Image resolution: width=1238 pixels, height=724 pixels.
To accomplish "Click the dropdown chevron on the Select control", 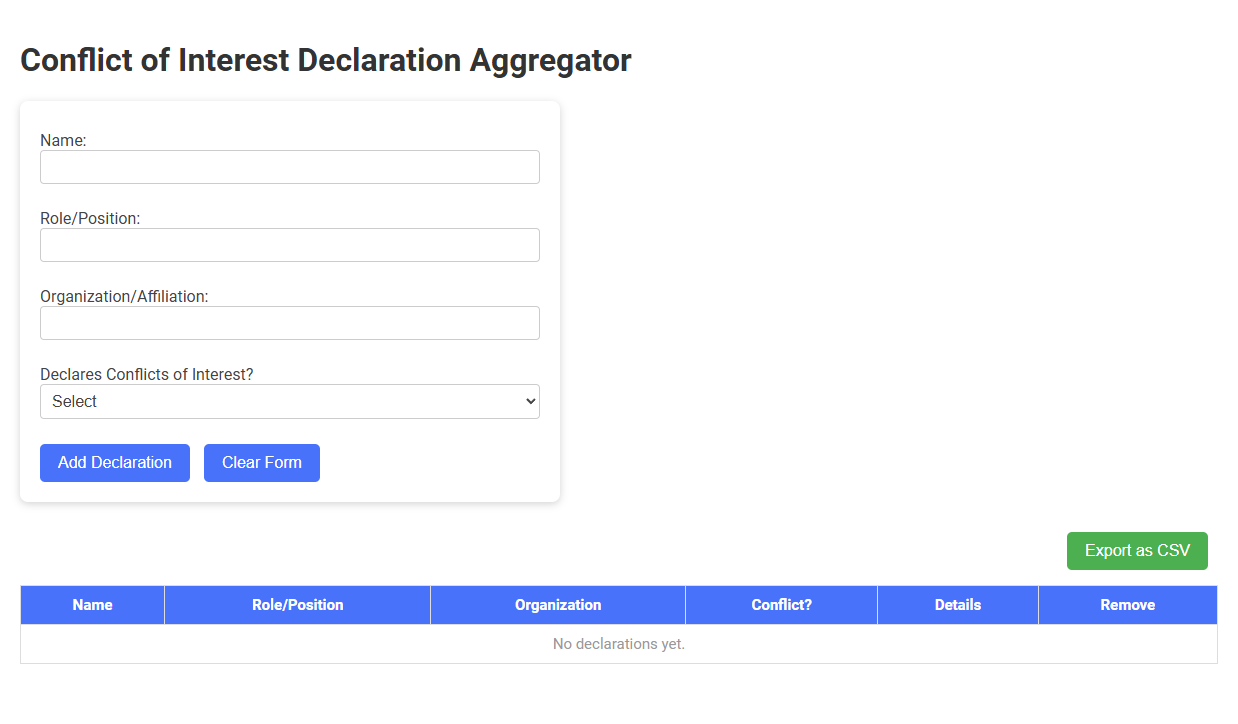I will [528, 401].
